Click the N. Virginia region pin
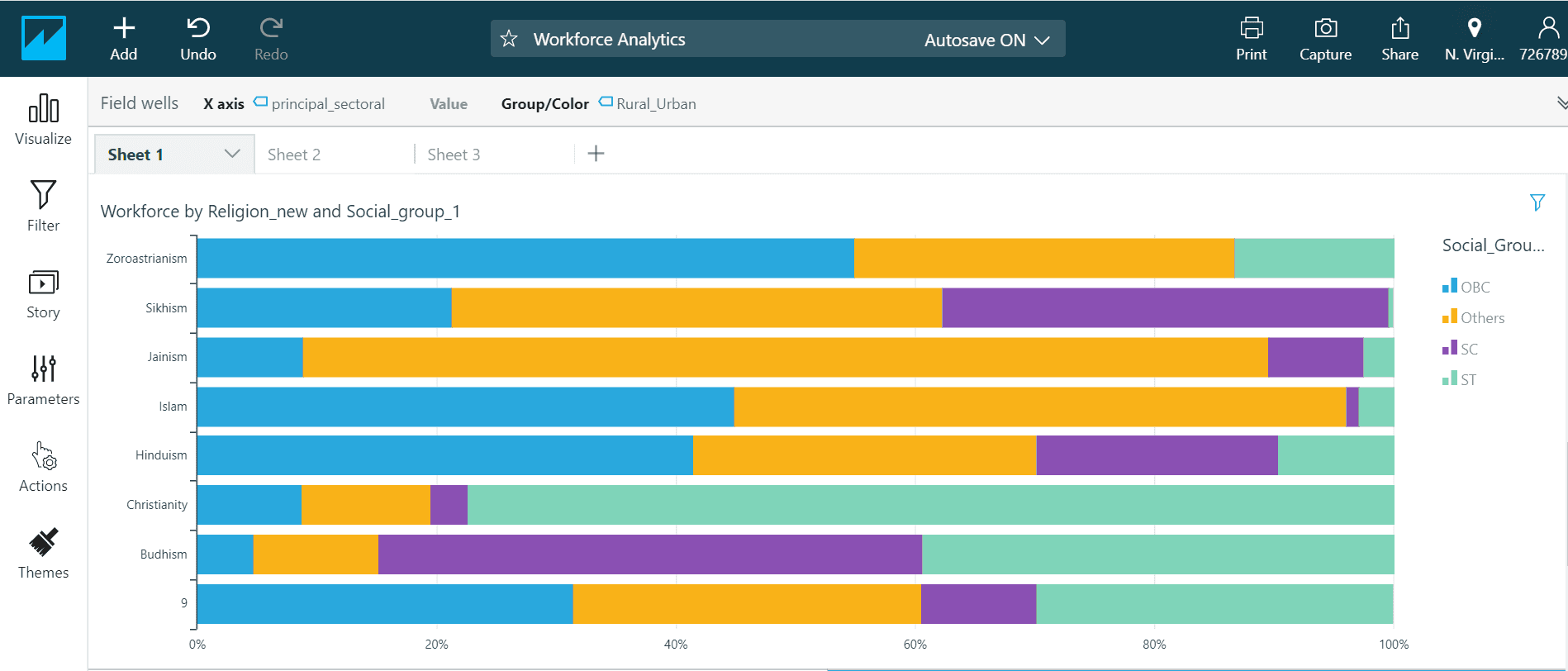Viewport: 1568px width, 671px height. point(1475,28)
